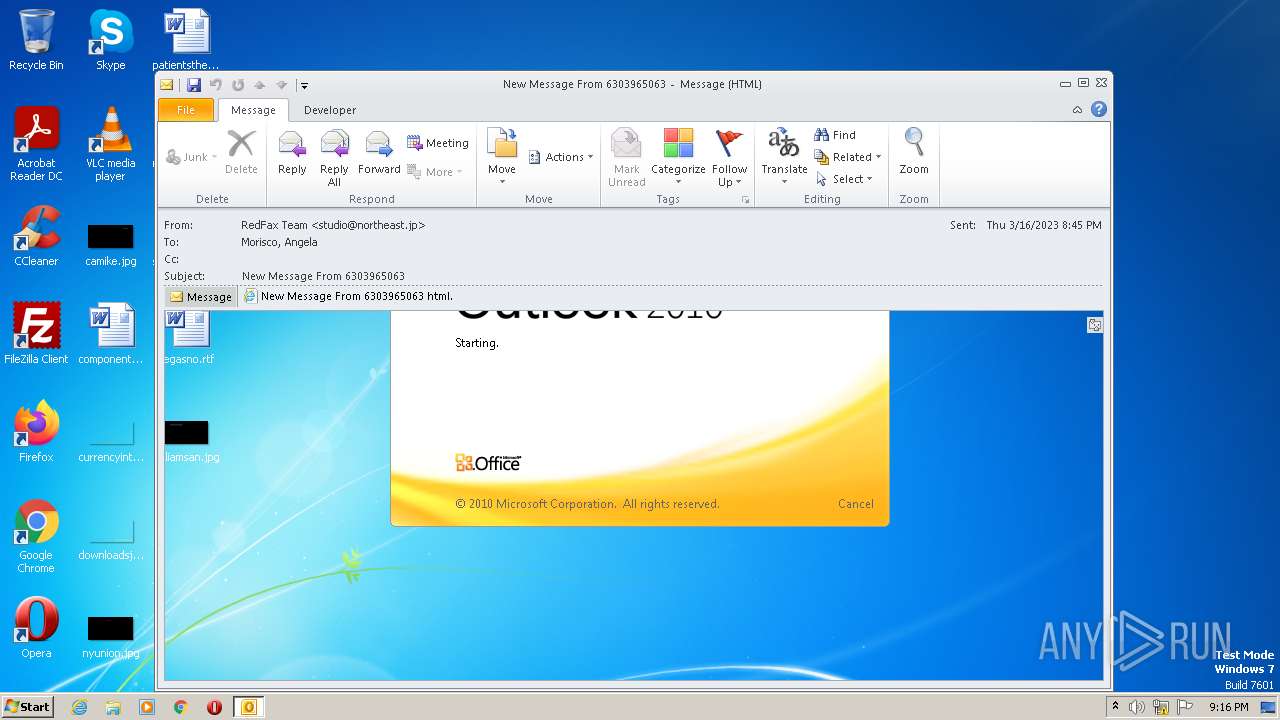1280x720 pixels.
Task: Click Reply All in the Respond group
Action: pos(334,158)
